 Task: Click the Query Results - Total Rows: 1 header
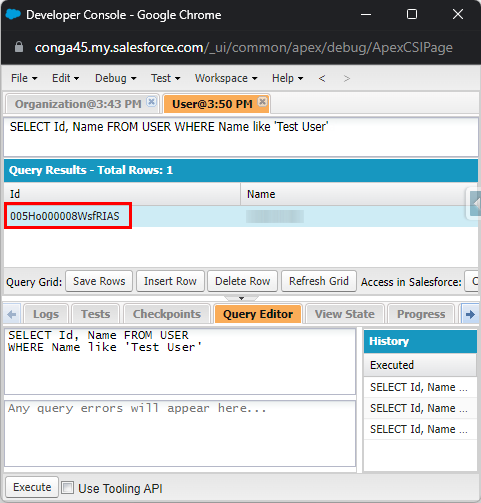(241, 170)
